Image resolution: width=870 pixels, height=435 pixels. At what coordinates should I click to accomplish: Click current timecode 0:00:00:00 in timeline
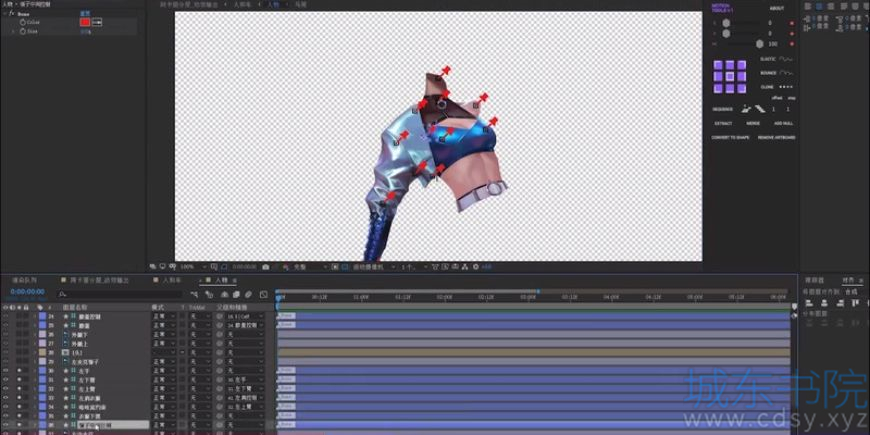27,292
